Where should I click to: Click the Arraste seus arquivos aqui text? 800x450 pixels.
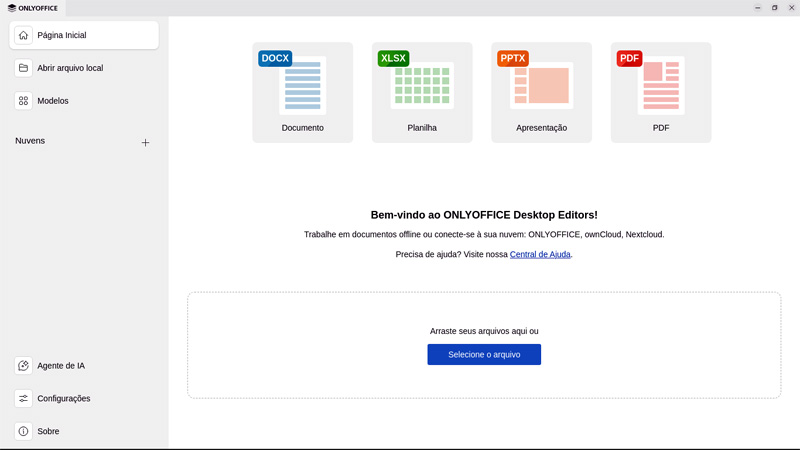click(x=484, y=331)
